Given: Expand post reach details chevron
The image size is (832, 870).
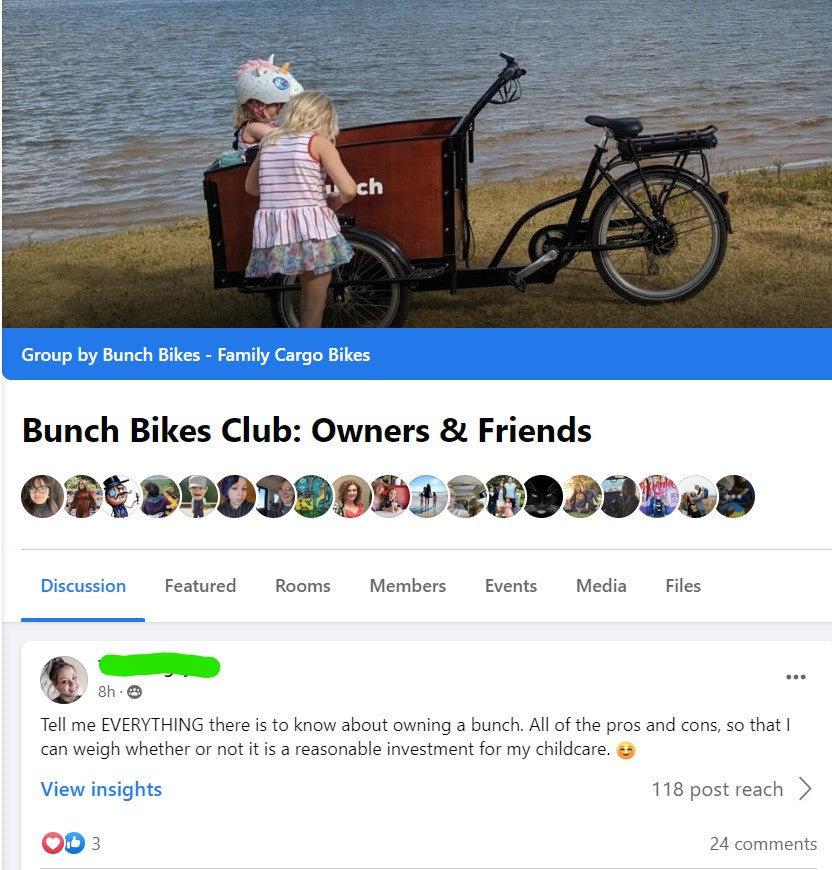Looking at the screenshot, I should (805, 788).
